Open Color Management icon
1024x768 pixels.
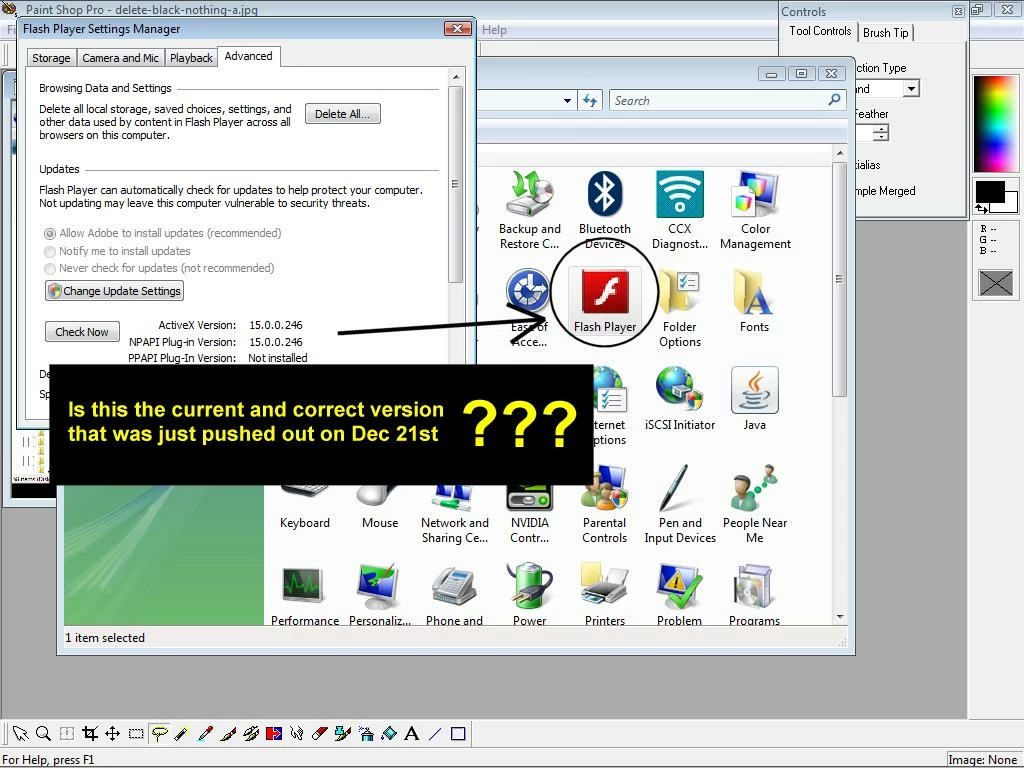click(x=755, y=210)
